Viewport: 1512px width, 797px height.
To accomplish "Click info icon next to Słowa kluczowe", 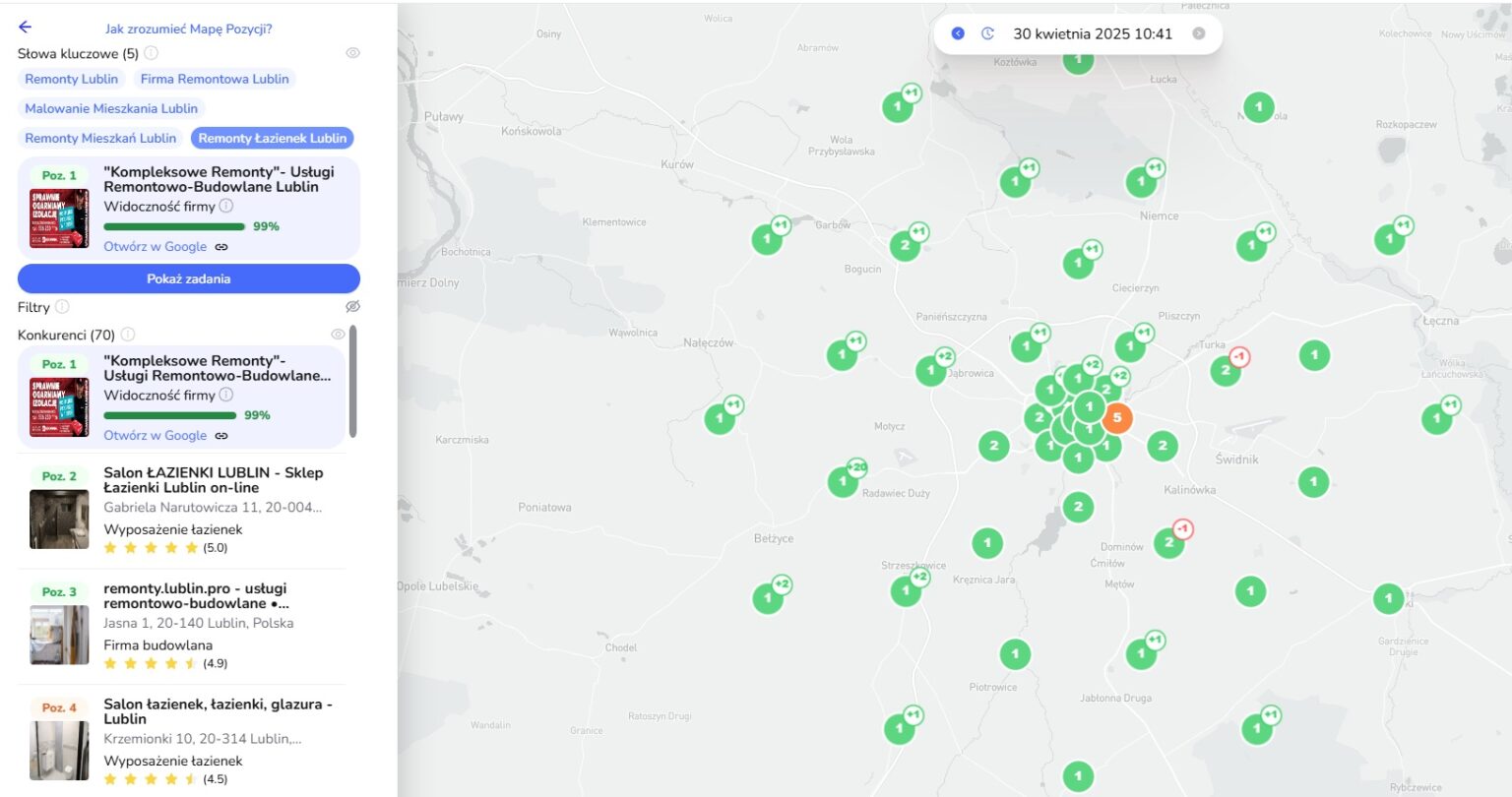I will tap(151, 53).
